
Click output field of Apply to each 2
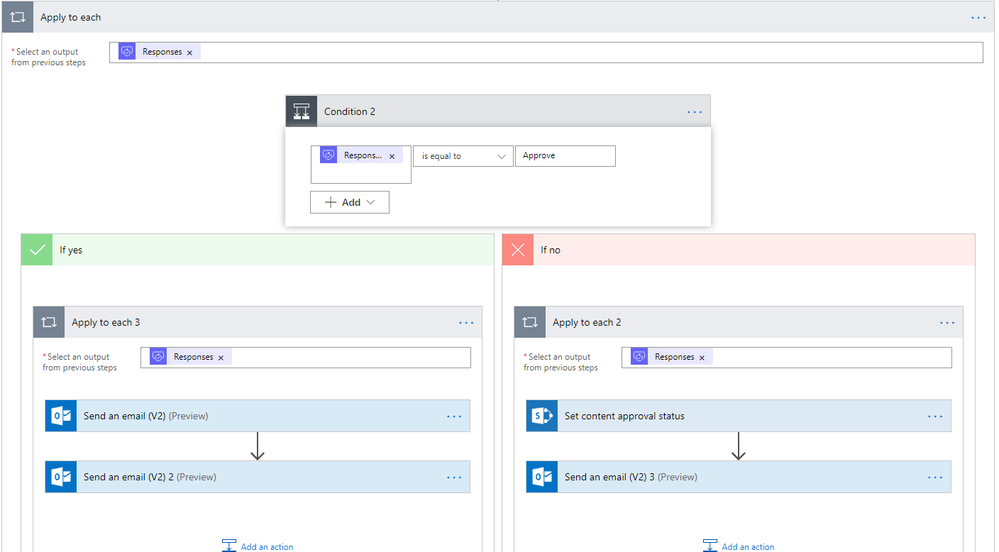pyautogui.click(x=787, y=358)
